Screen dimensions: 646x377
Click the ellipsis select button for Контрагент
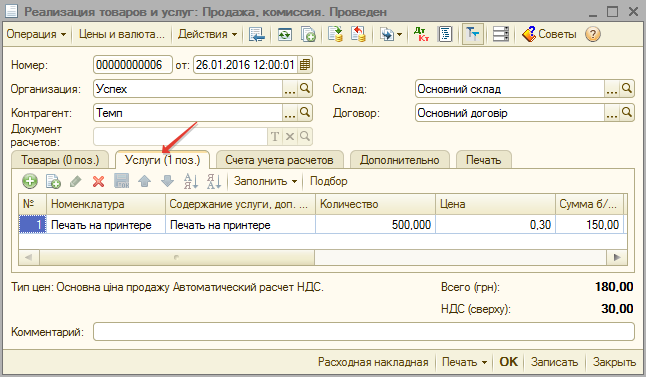click(x=290, y=112)
